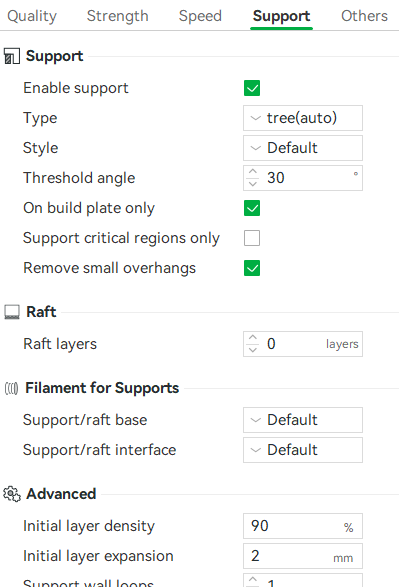Click the Advanced section gears icon
The image size is (399, 587).
[x=12, y=494]
